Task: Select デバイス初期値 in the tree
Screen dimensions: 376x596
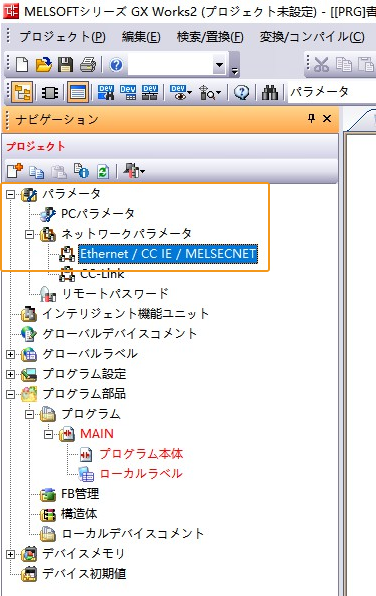Action: pos(84,574)
